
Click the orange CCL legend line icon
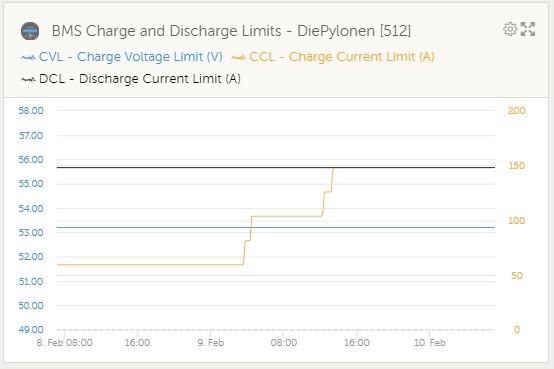tap(238, 57)
